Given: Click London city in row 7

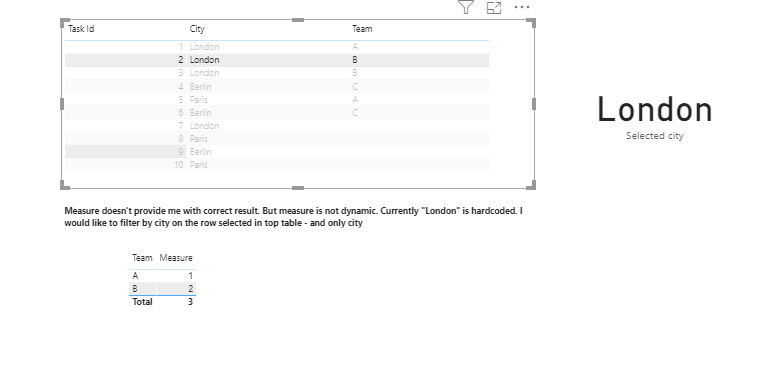Looking at the screenshot, I should 204,126.
